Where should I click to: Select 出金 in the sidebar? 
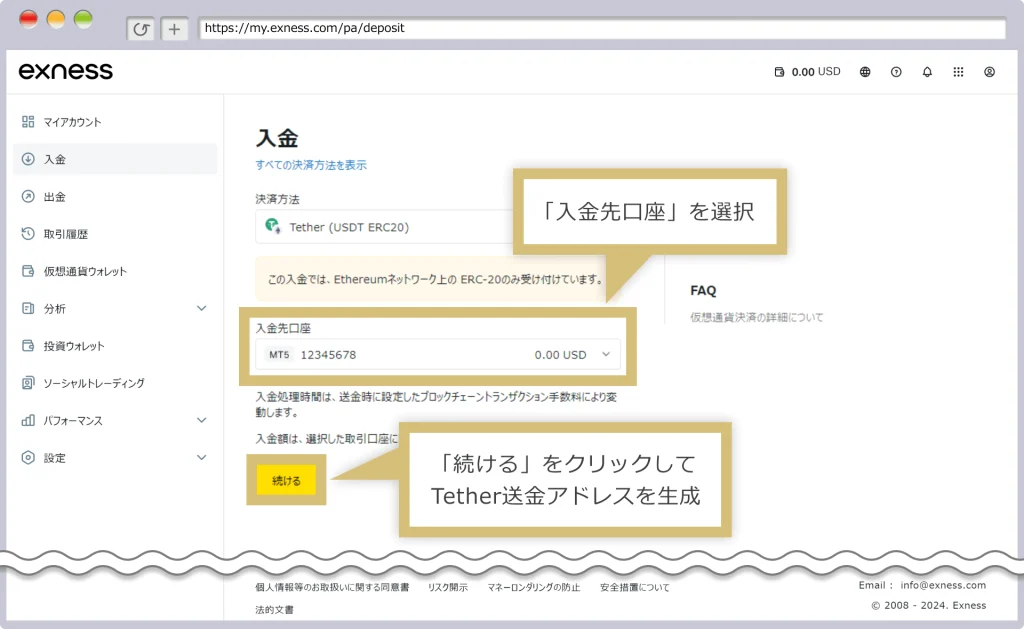coord(55,197)
